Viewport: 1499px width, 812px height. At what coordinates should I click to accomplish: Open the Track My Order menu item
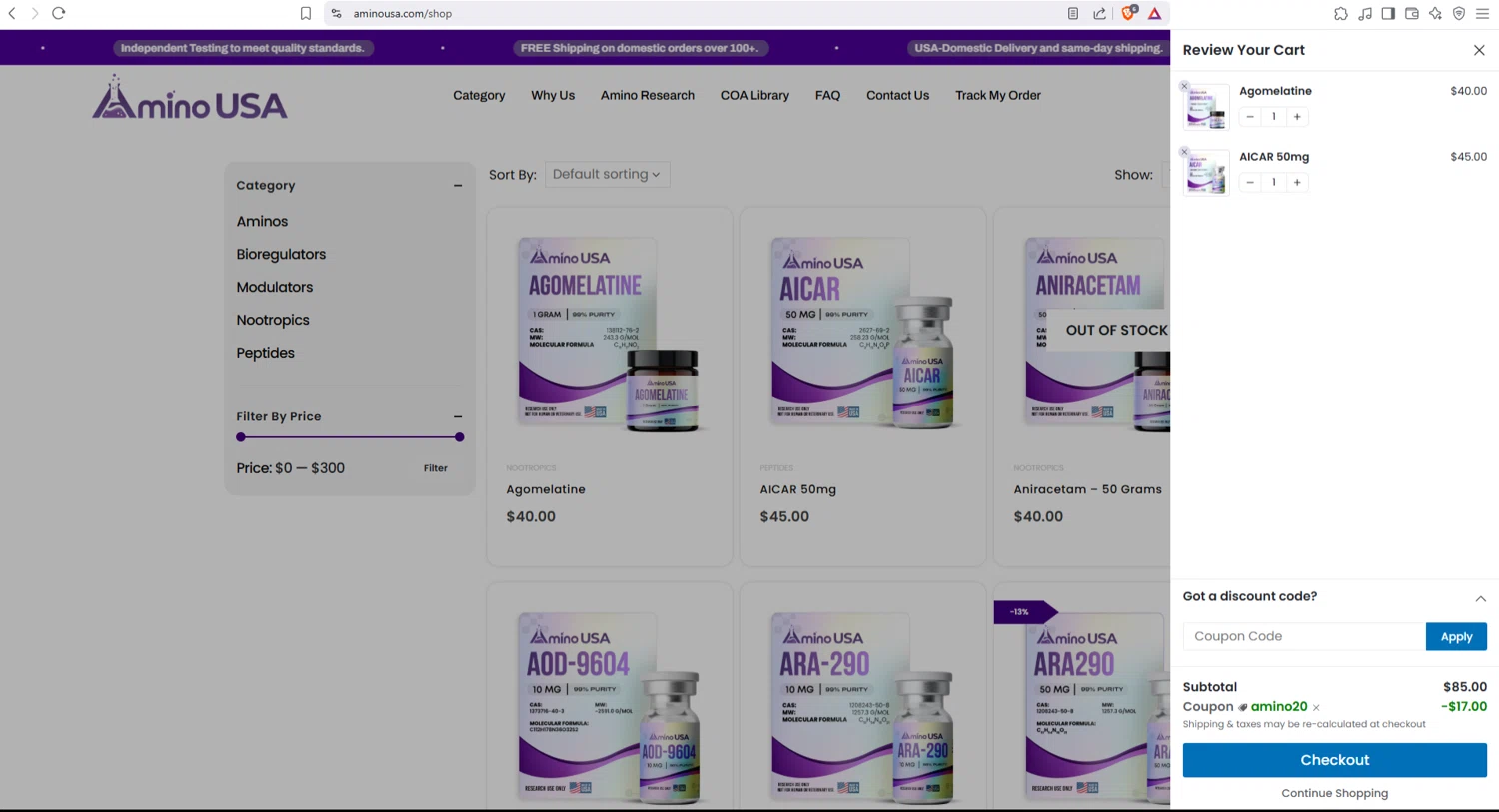tap(997, 95)
